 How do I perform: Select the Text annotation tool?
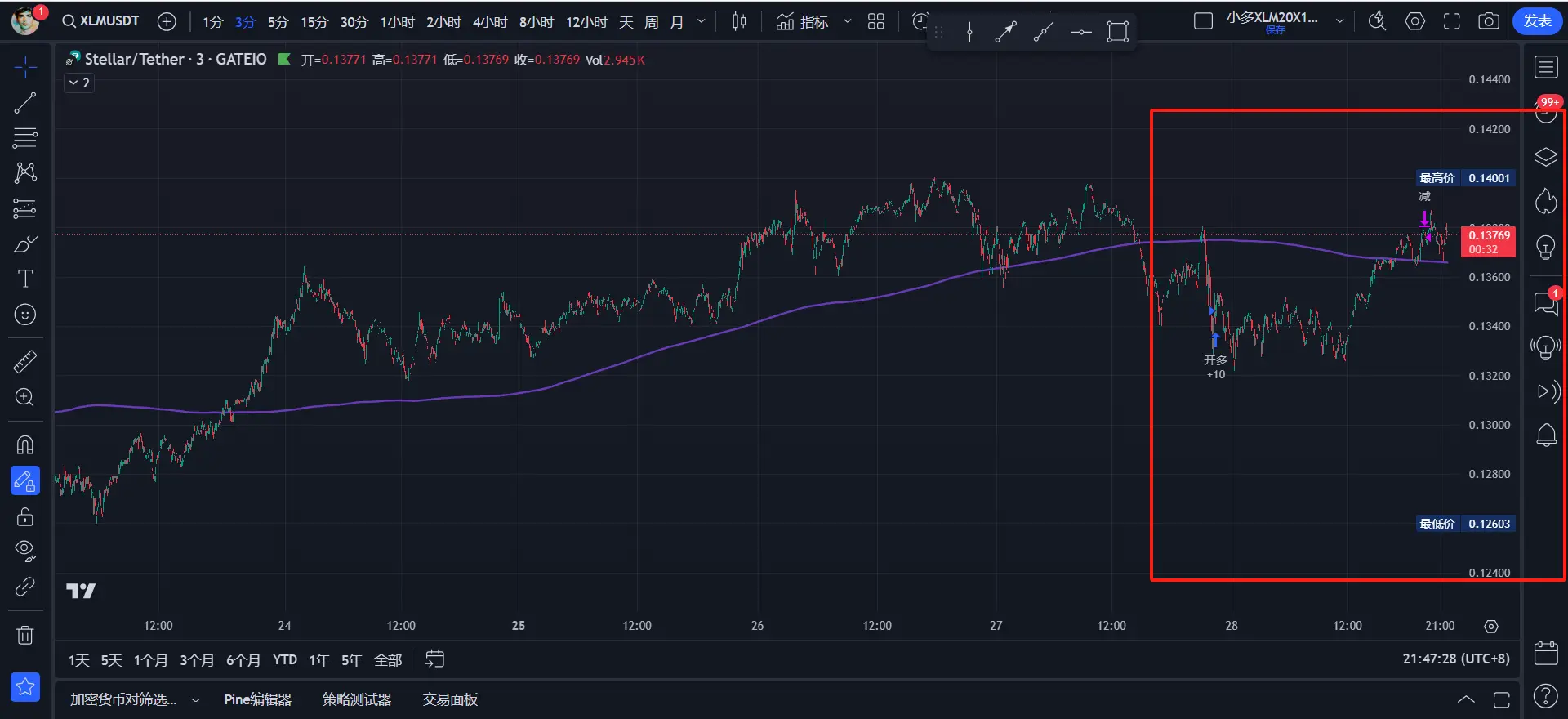(x=25, y=279)
